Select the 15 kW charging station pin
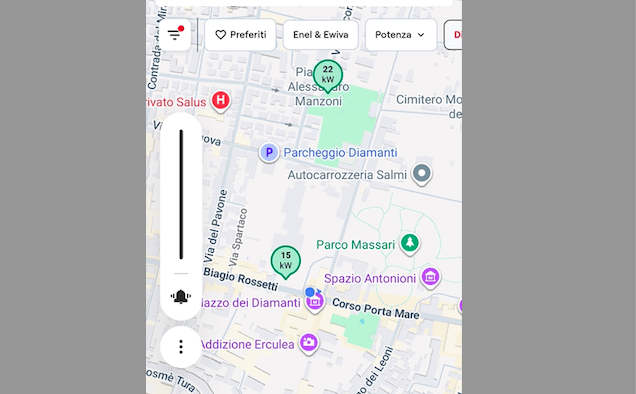Image resolution: width=636 pixels, height=394 pixels. click(286, 262)
